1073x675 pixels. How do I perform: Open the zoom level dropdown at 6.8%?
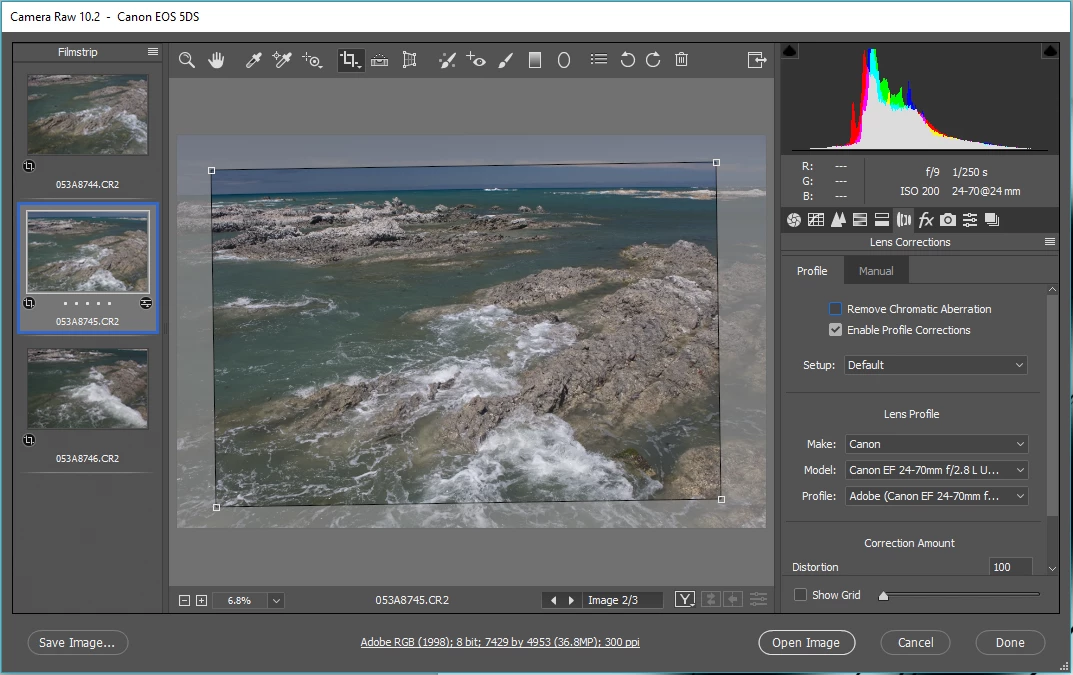tap(276, 601)
